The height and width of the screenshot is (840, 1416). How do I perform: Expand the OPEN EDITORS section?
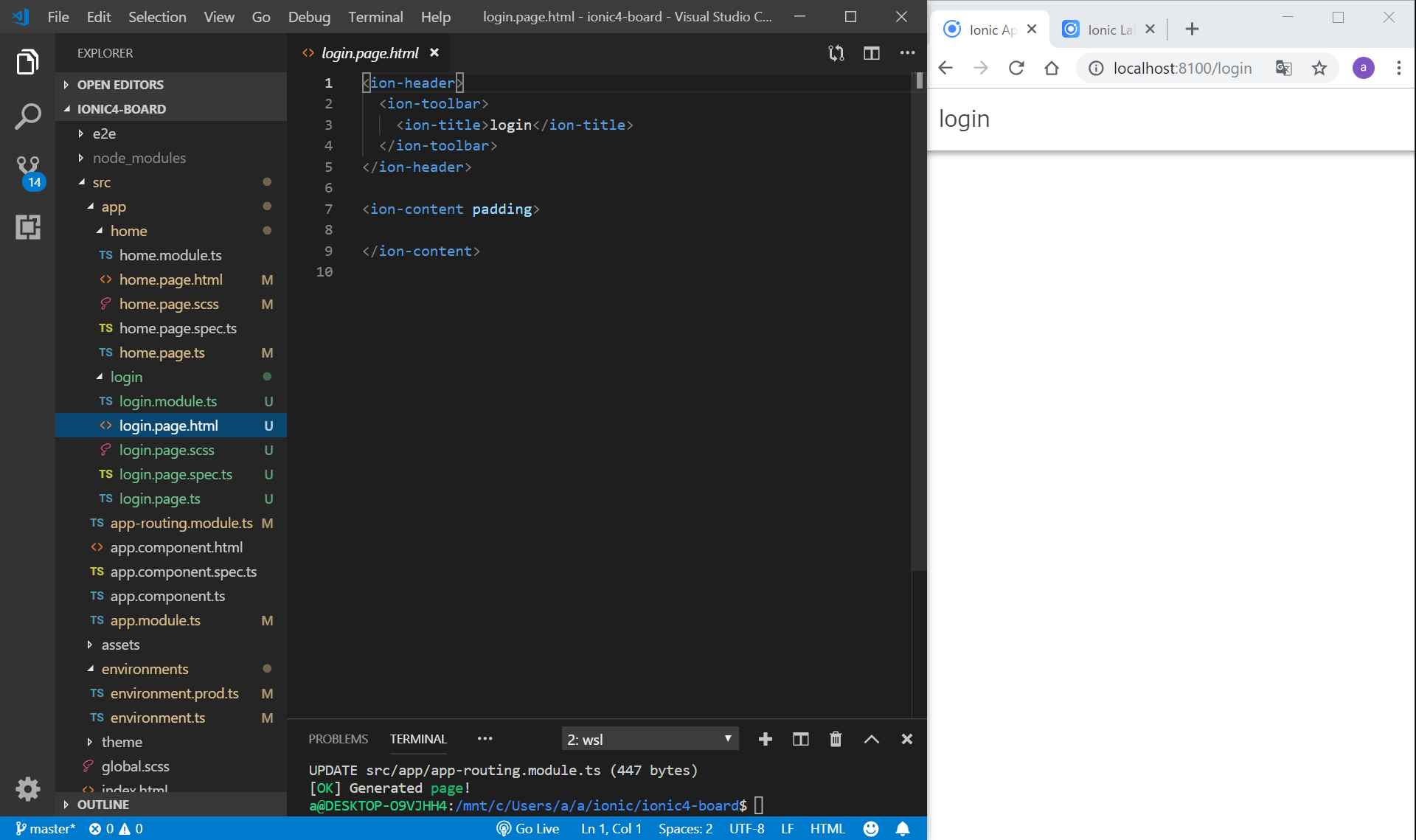pyautogui.click(x=120, y=85)
